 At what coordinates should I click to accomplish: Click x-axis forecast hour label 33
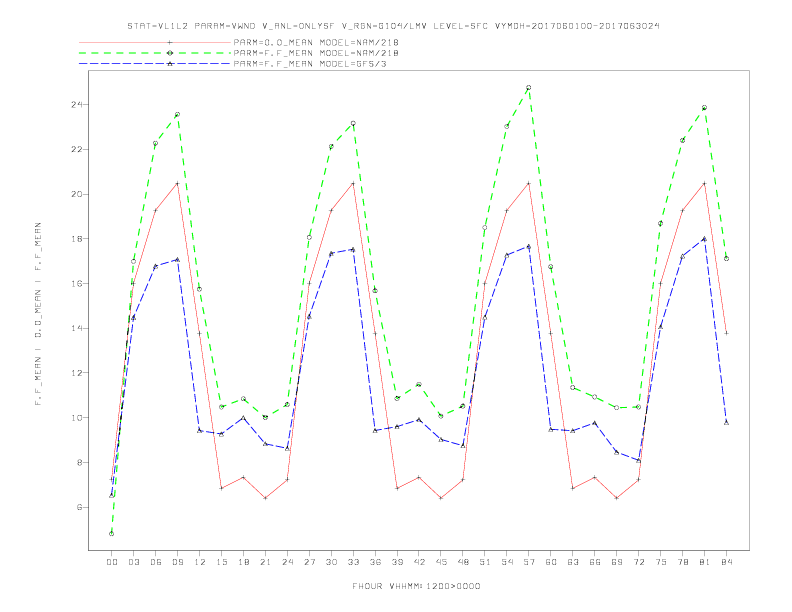(353, 562)
